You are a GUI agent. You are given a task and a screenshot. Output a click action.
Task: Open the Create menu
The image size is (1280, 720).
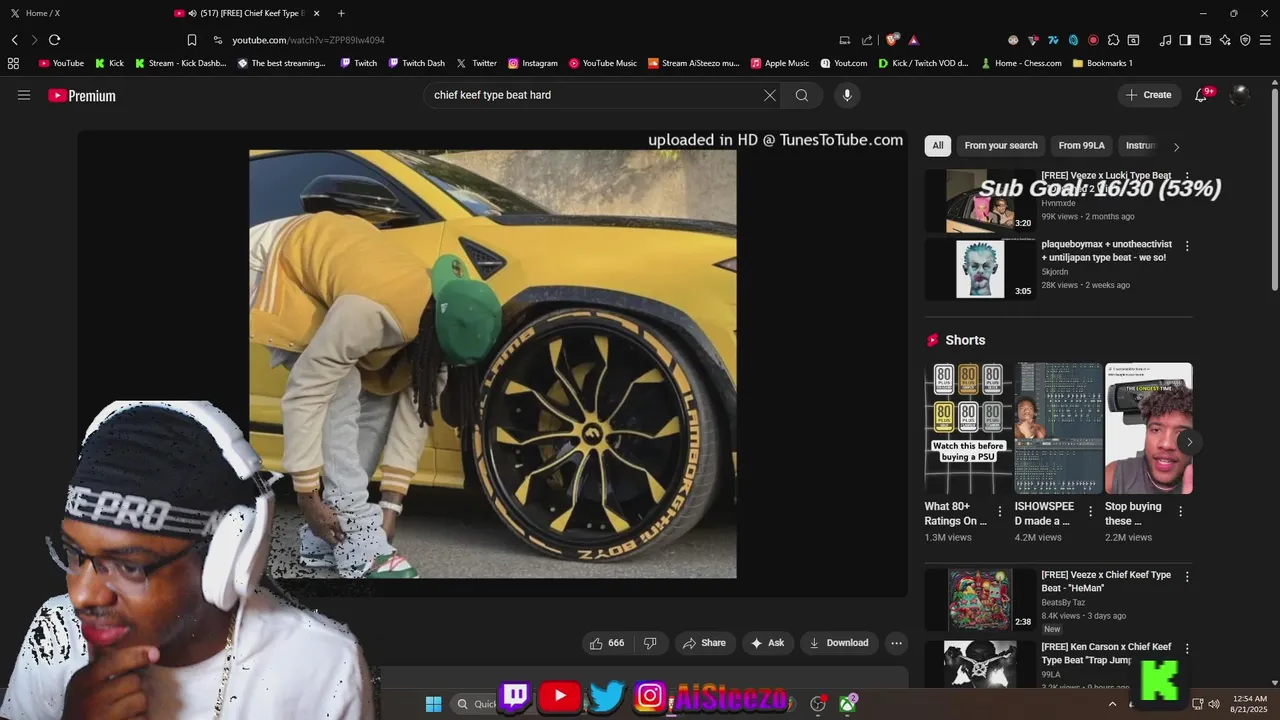point(1148,95)
